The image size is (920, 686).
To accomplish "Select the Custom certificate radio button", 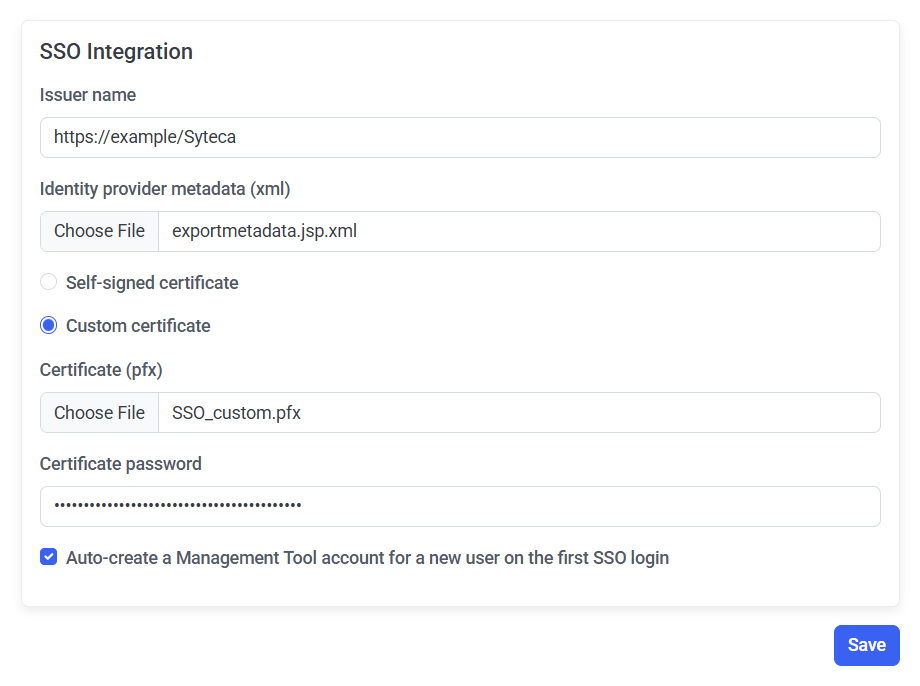I will [48, 325].
